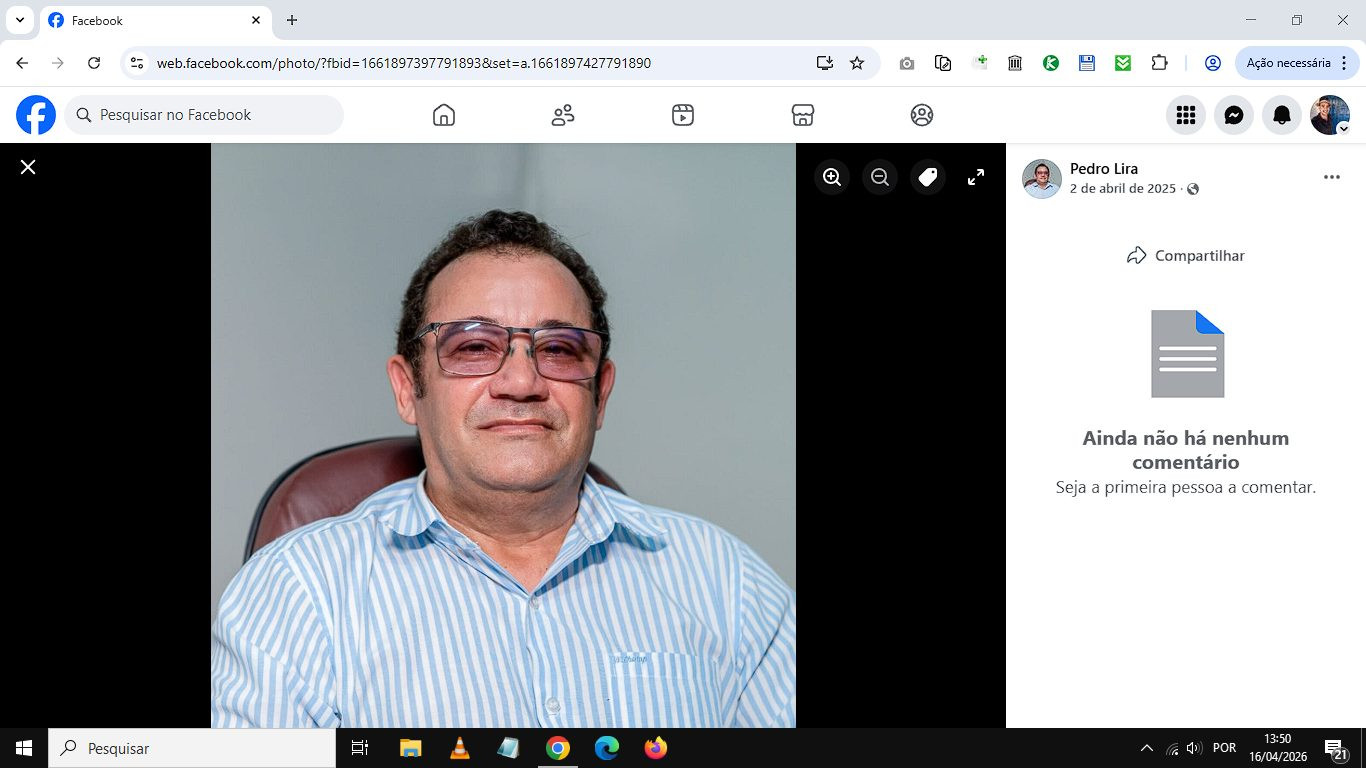Zoom out of the photo
1366x768 pixels.
coord(880,177)
